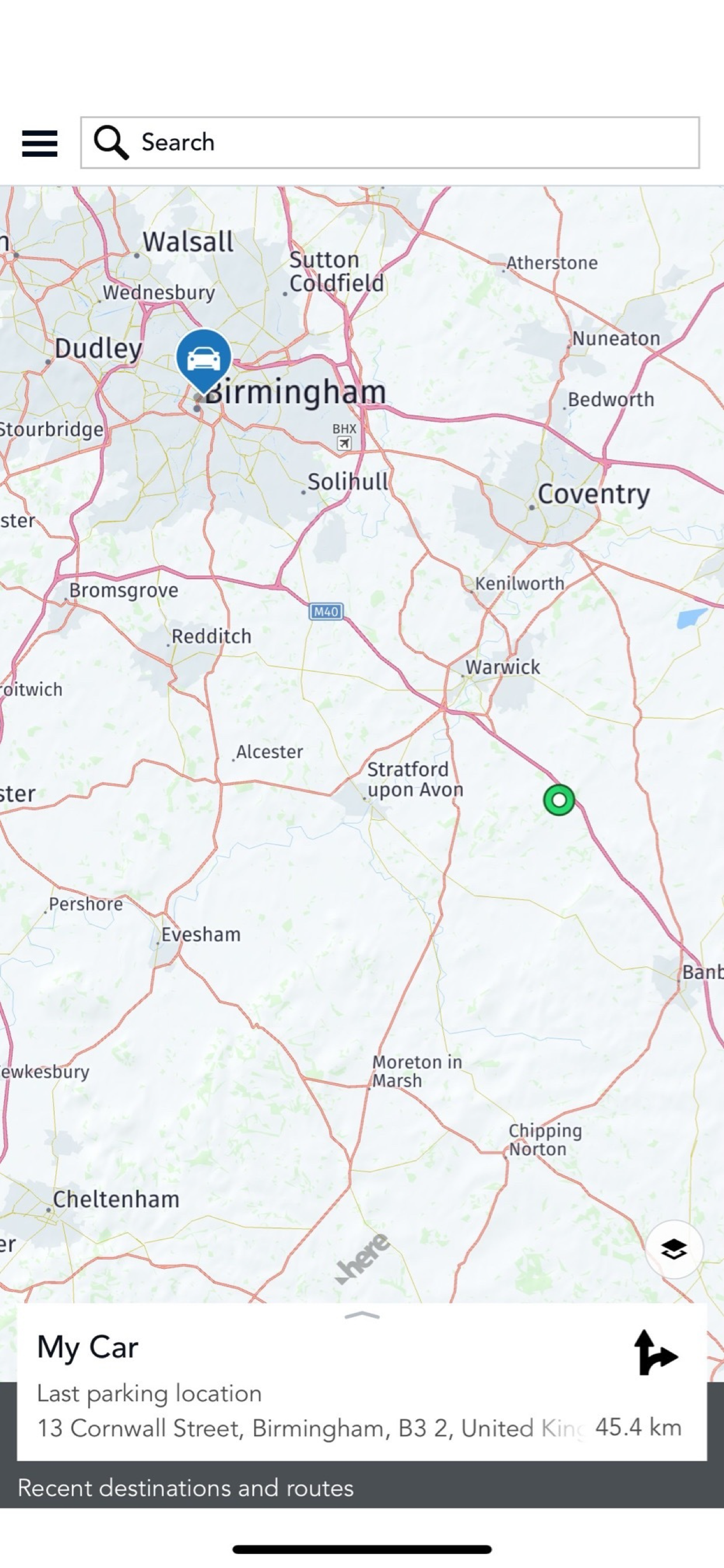Open the map layers button

pos(674,1249)
